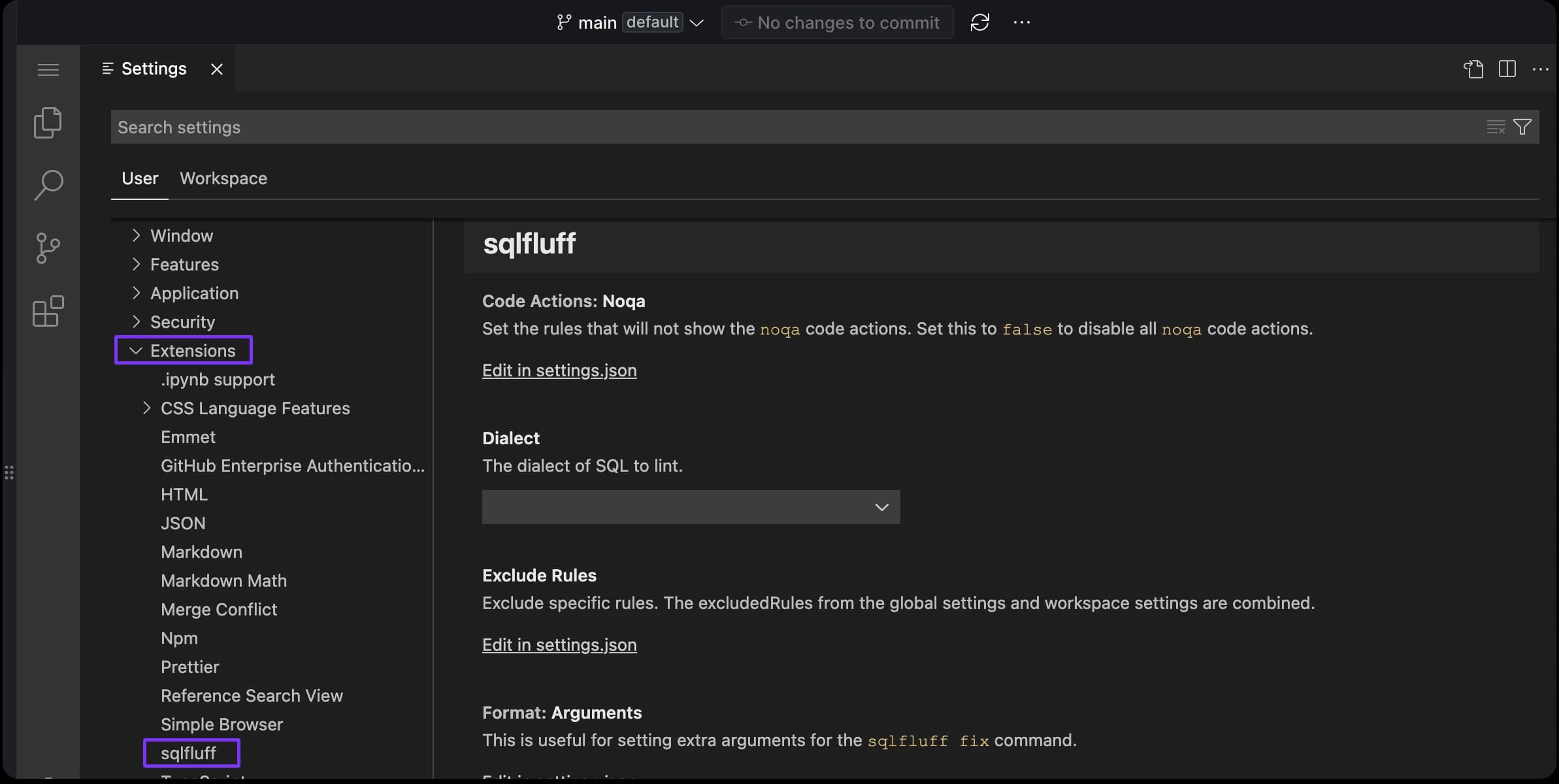Clear the settings search input icon
This screenshot has width=1559, height=784.
coord(1496,127)
